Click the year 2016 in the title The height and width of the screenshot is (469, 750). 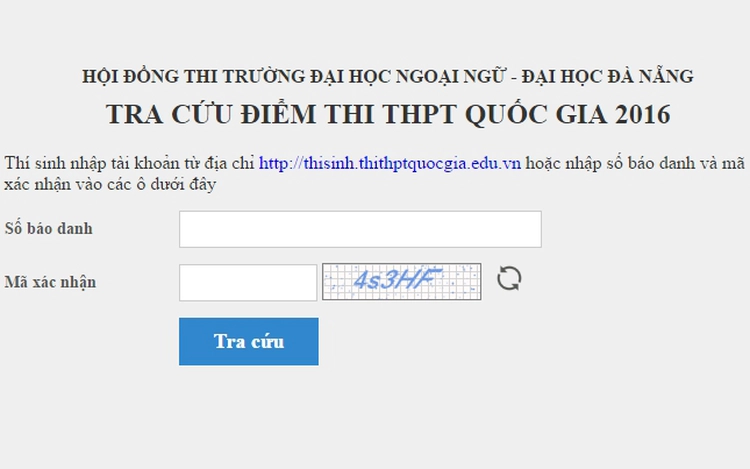pos(643,114)
